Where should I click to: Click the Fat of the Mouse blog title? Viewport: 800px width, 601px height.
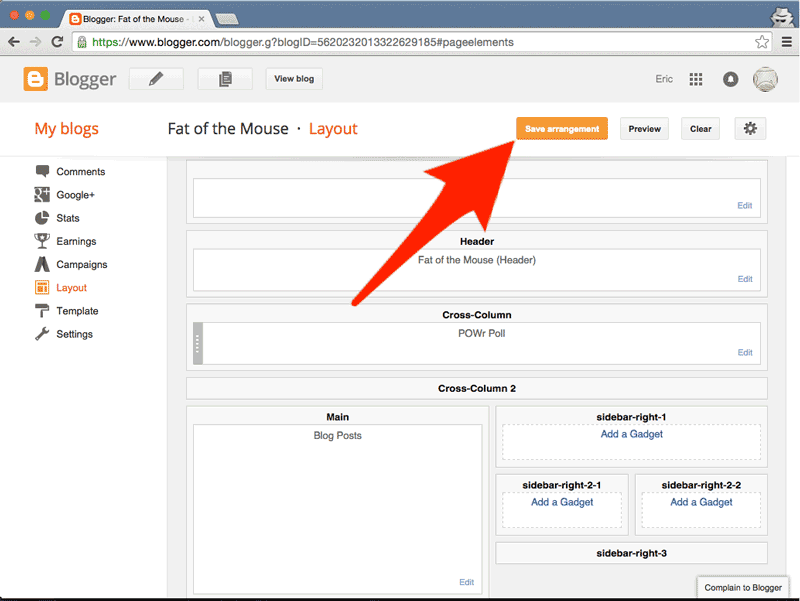228,129
